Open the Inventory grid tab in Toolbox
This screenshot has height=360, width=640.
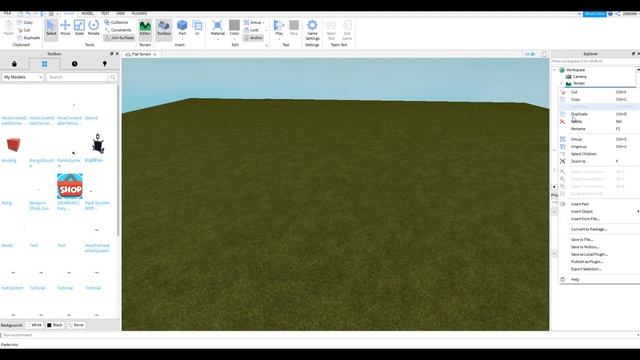click(44, 64)
